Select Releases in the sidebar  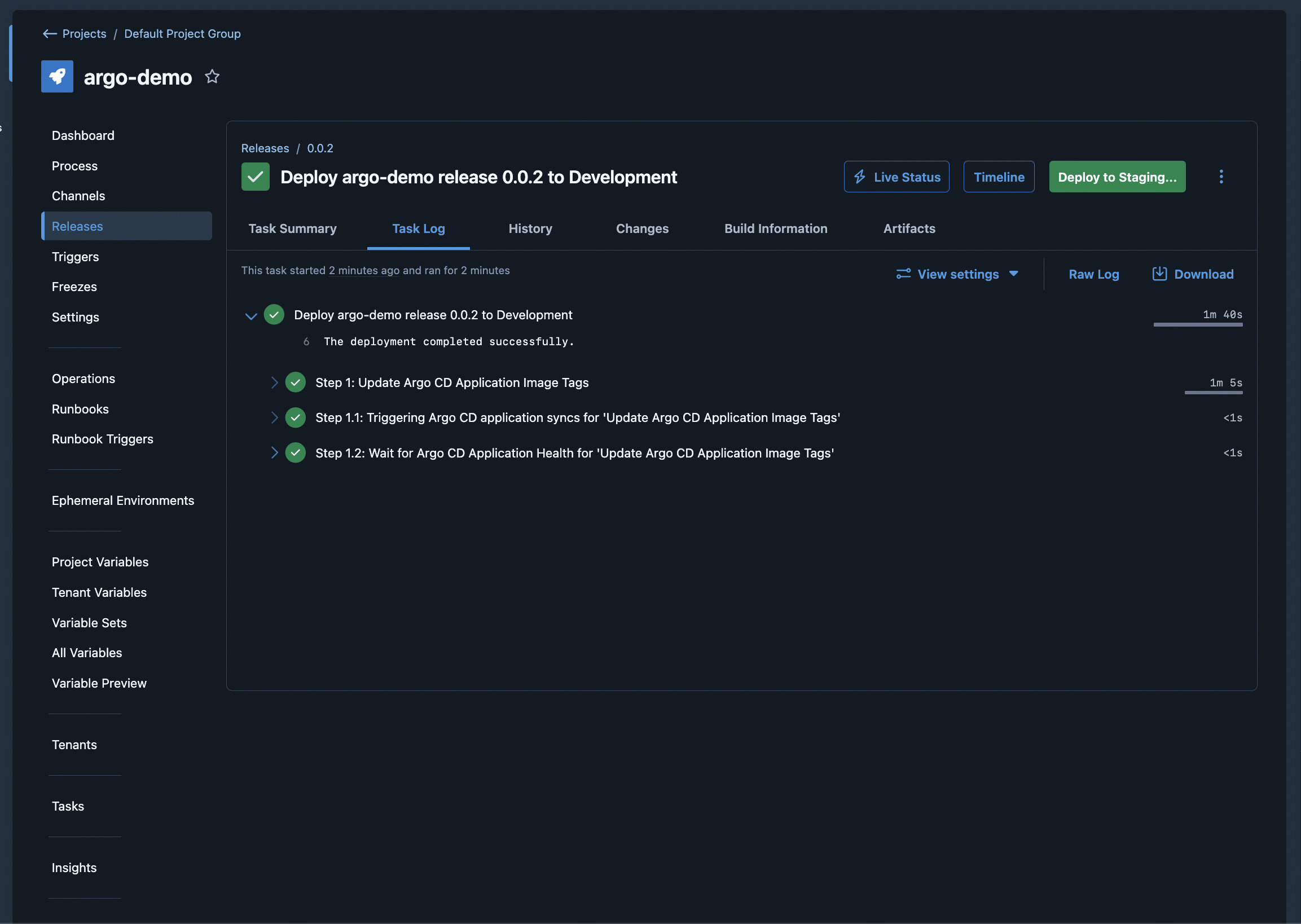(126, 226)
